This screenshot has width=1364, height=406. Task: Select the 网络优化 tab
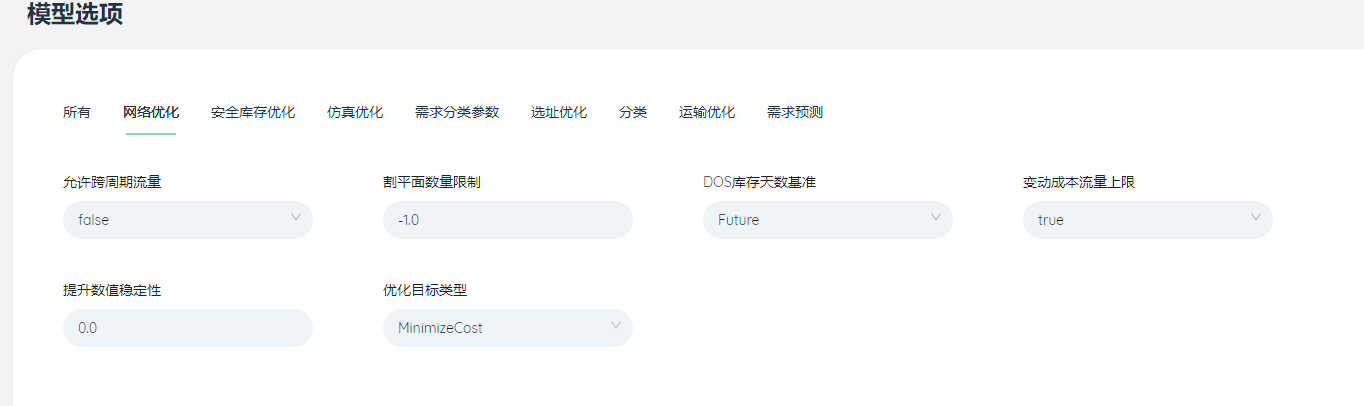point(151,112)
